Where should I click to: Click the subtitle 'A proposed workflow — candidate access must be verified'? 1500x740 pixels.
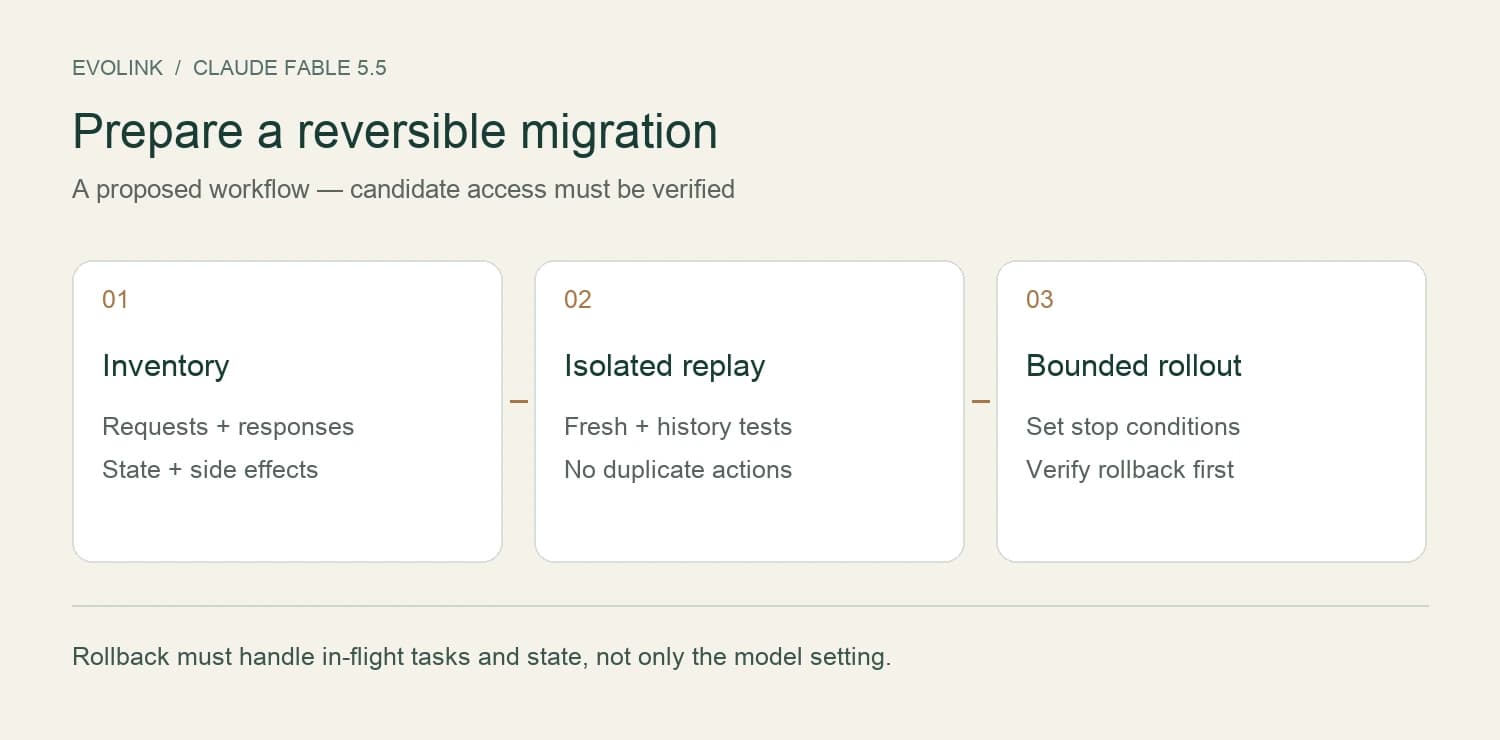403,189
